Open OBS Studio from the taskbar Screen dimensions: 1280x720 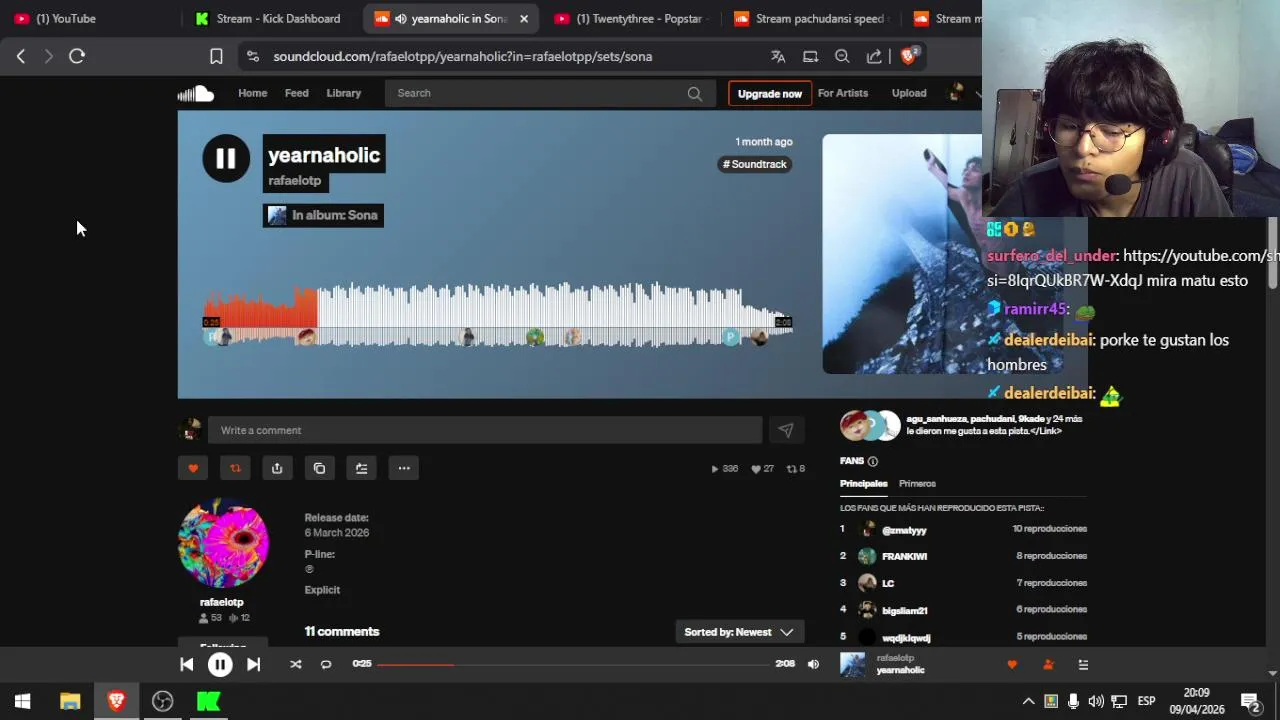coord(162,701)
